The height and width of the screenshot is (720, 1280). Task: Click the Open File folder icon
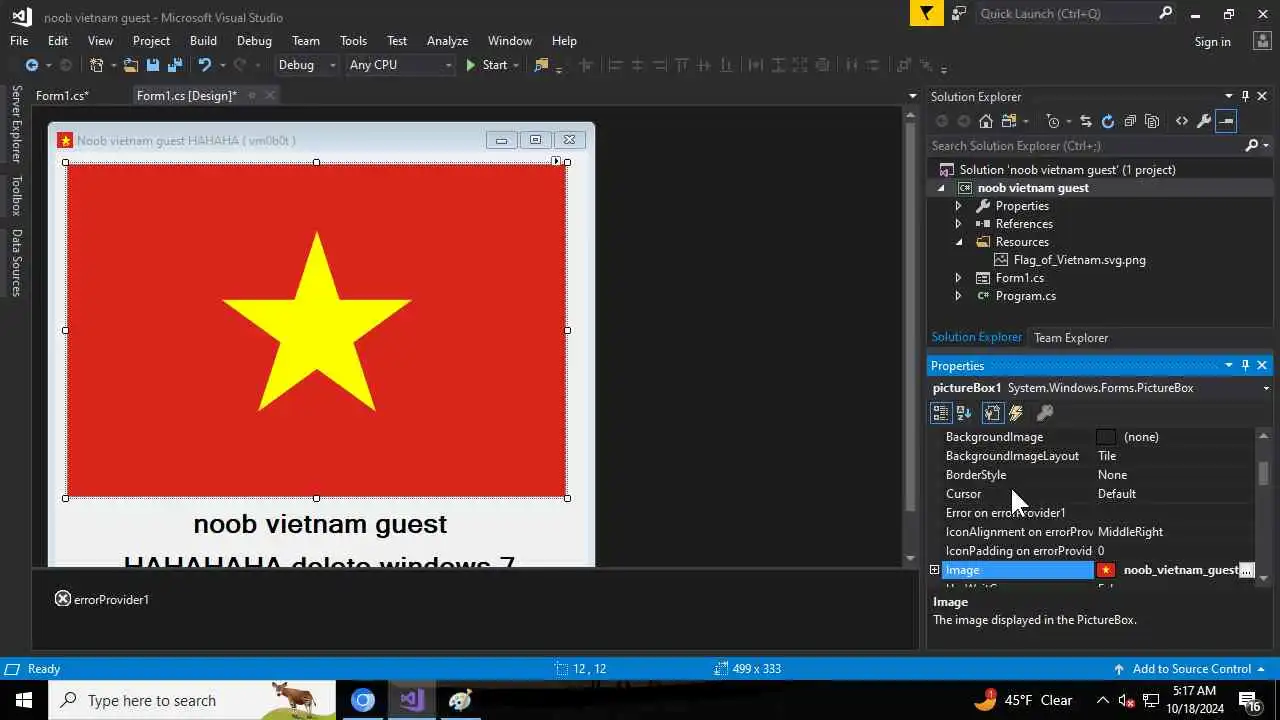click(131, 65)
